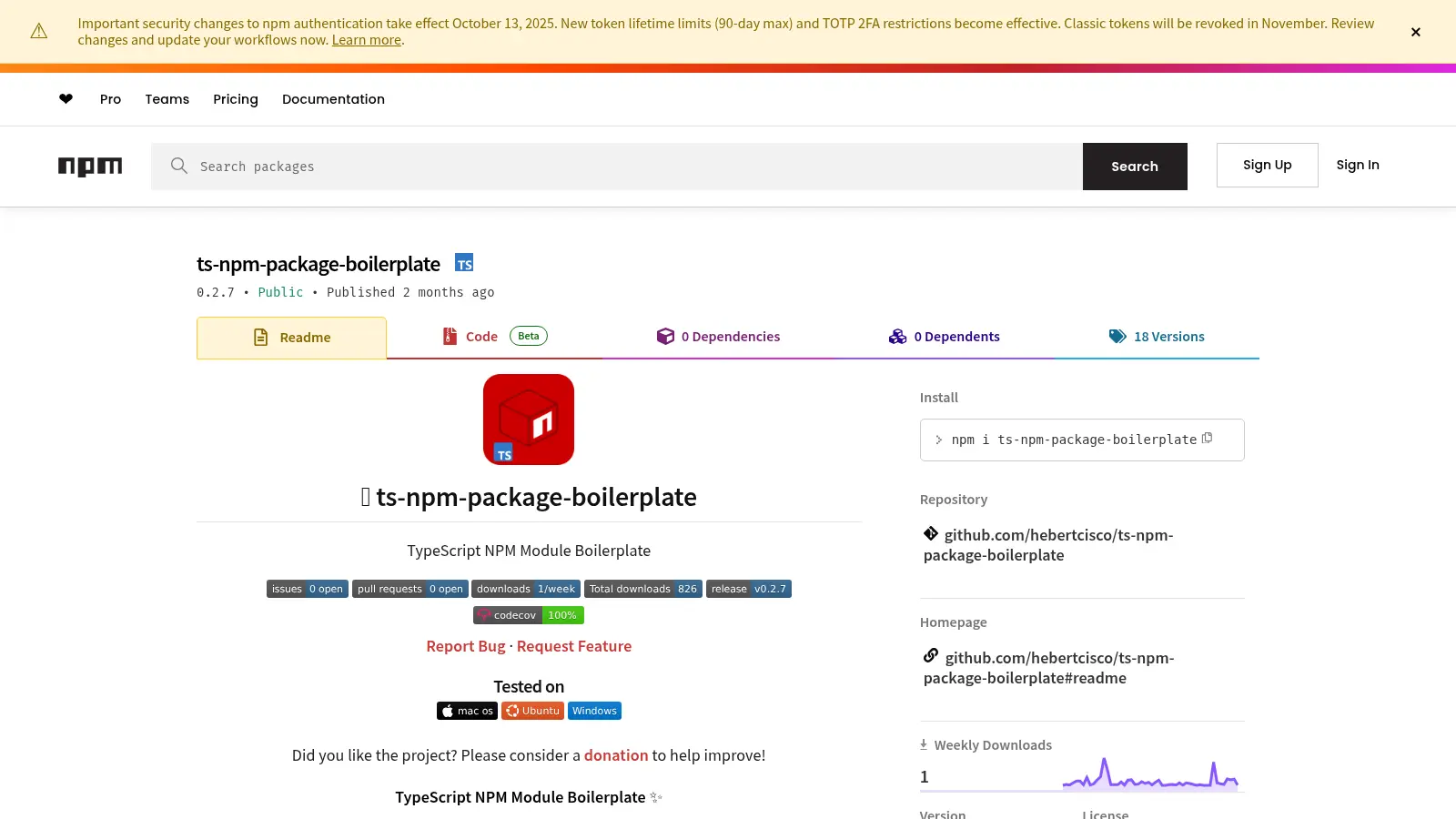1456x819 pixels.
Task: Click the heart icon in top nav
Action: (x=66, y=99)
